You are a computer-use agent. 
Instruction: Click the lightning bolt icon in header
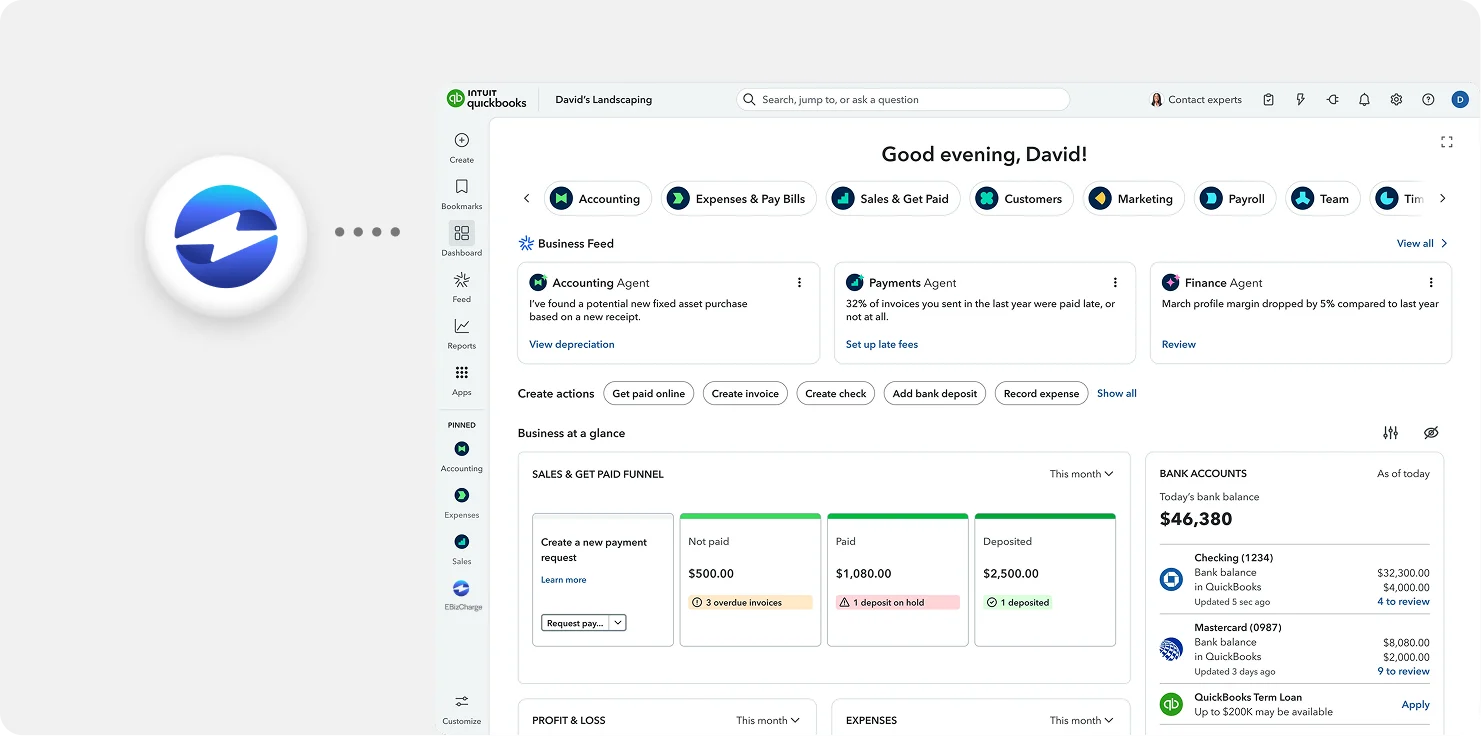tap(1300, 100)
